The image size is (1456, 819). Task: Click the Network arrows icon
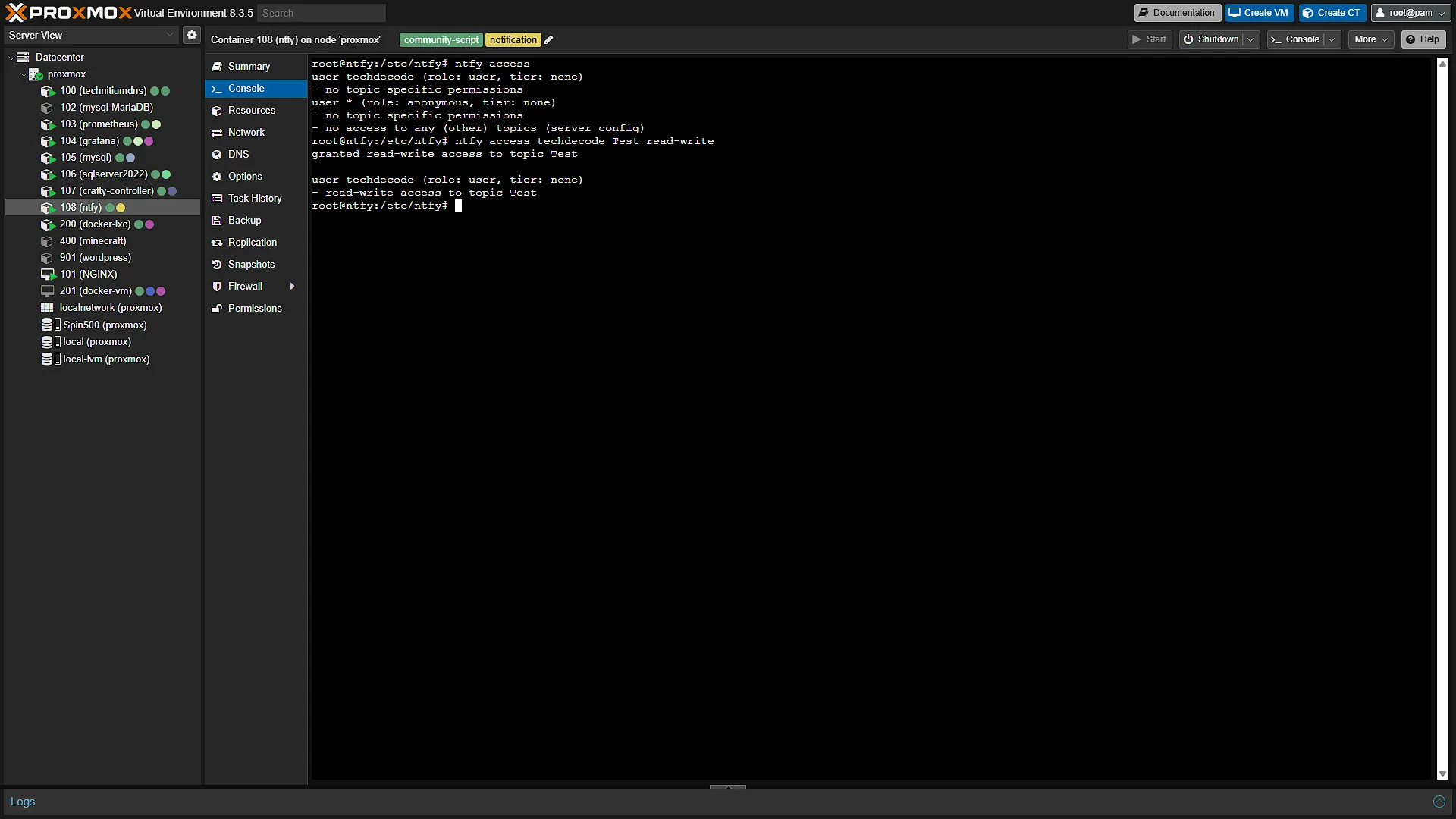[217, 133]
